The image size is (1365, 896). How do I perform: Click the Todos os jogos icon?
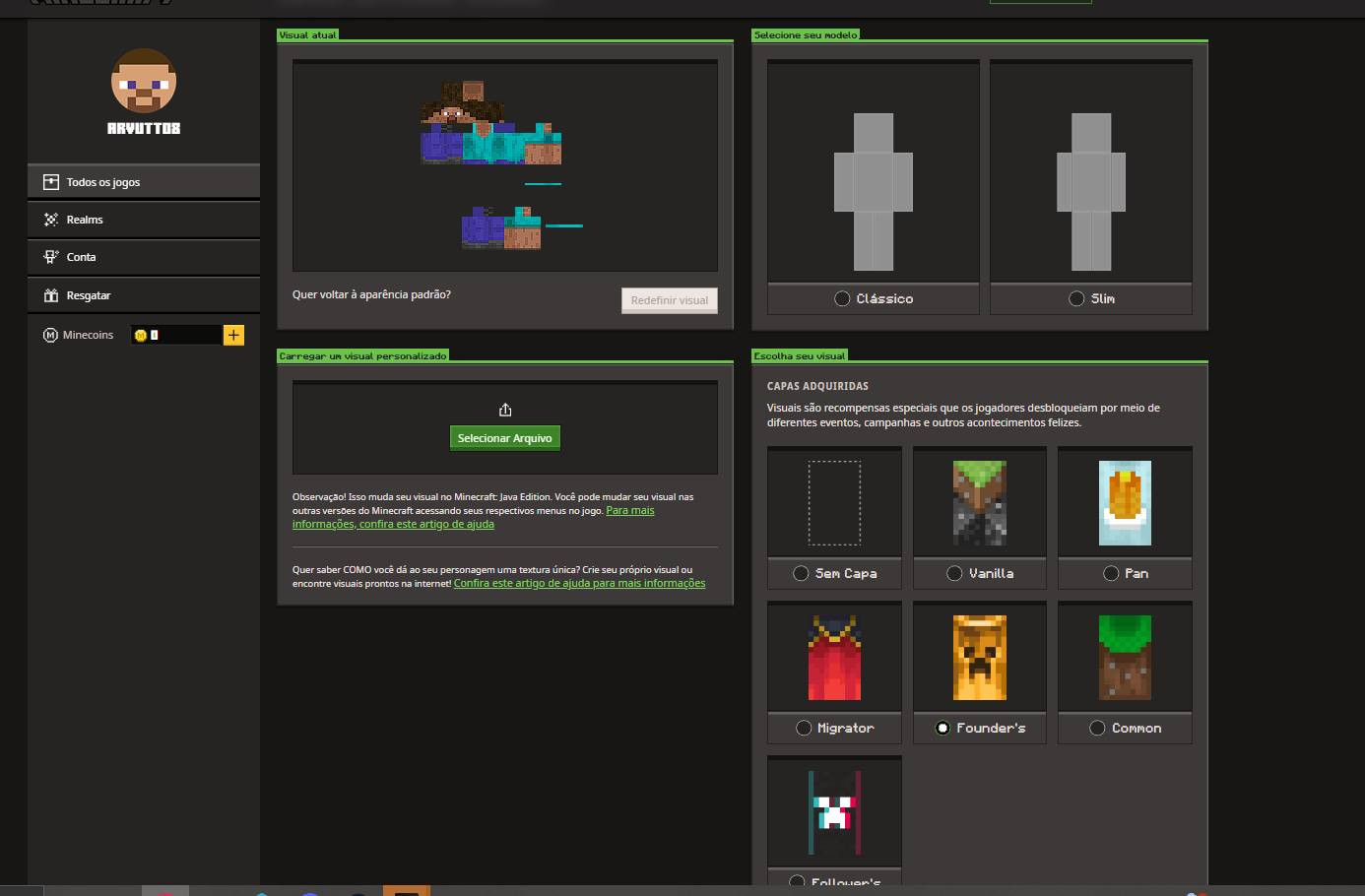pos(51,182)
